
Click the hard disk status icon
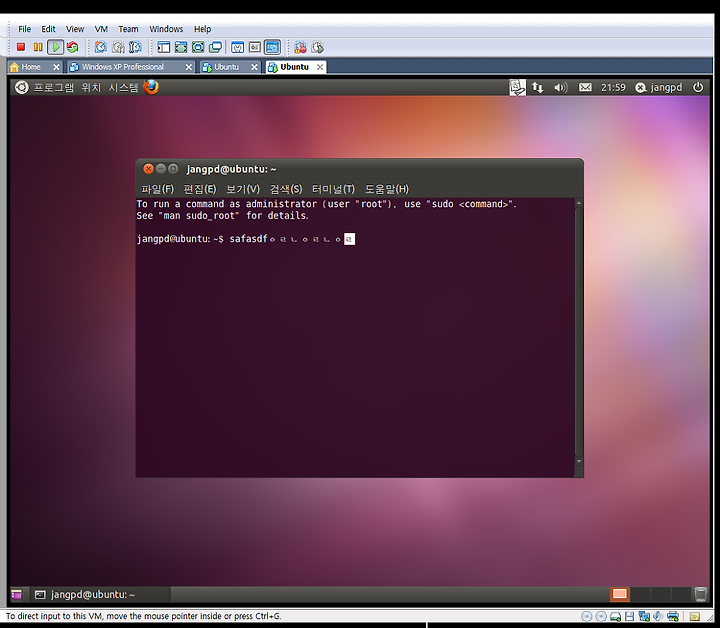tap(615, 617)
